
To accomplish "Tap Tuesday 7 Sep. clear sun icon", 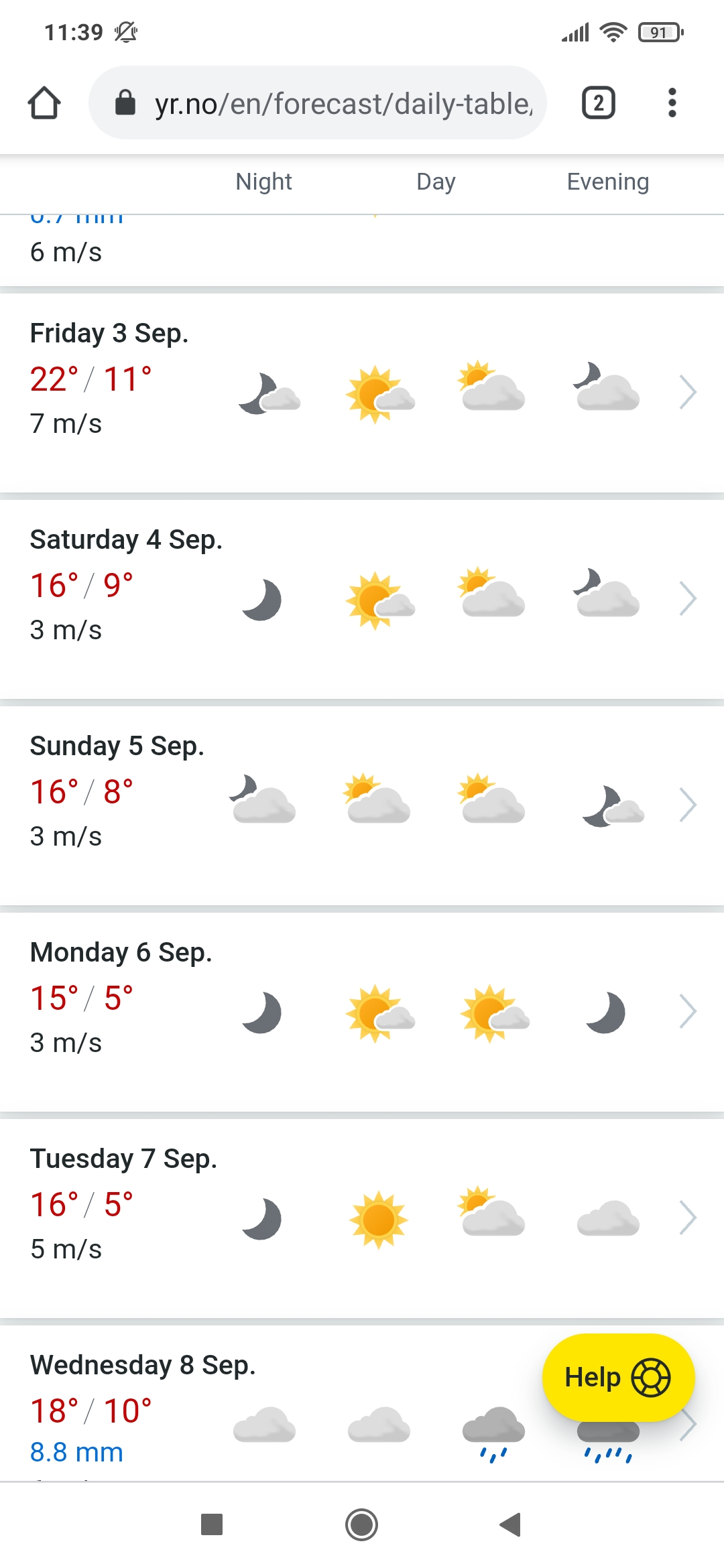I will click(379, 1220).
